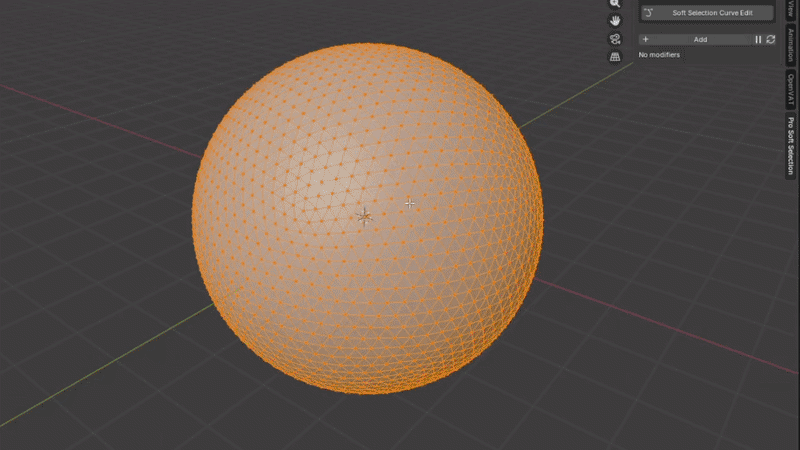
Task: Open the Add modifier dropdown
Action: [x=700, y=39]
